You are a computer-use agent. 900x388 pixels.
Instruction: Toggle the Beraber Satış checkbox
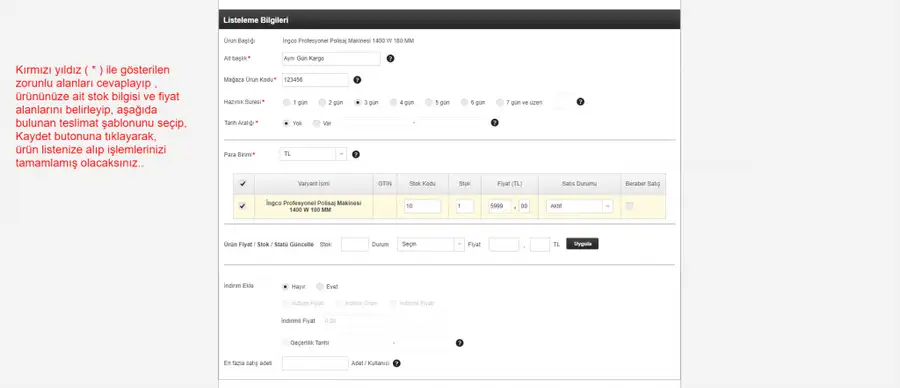(x=630, y=206)
